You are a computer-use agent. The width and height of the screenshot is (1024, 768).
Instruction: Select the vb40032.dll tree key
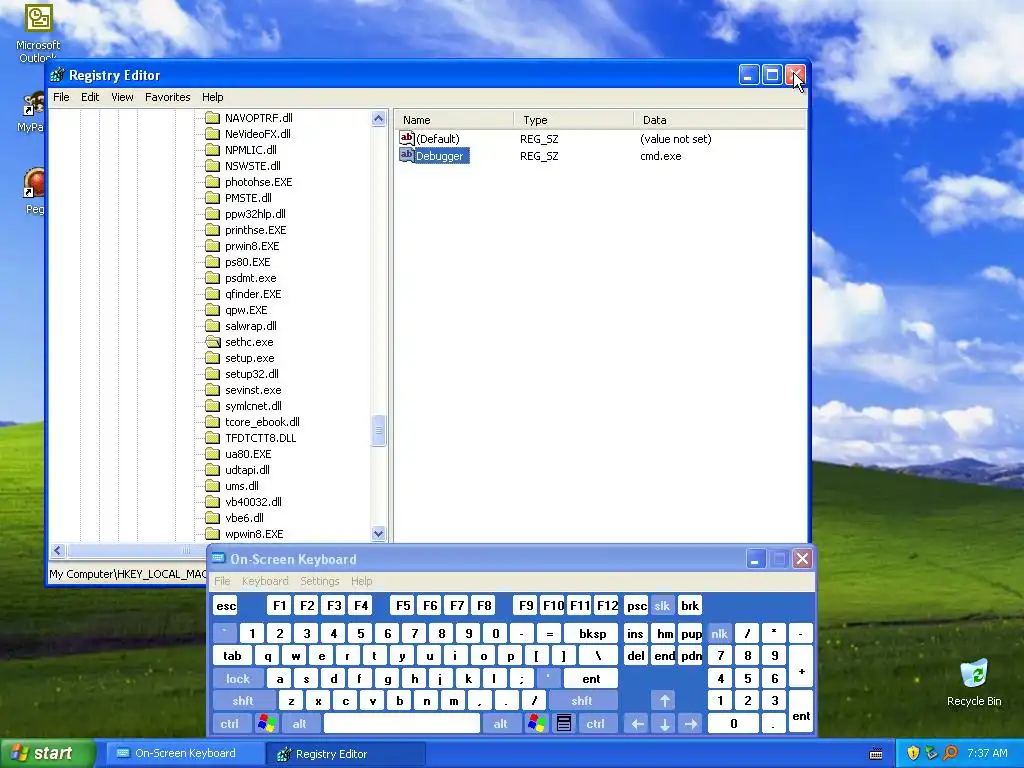[x=253, y=502]
